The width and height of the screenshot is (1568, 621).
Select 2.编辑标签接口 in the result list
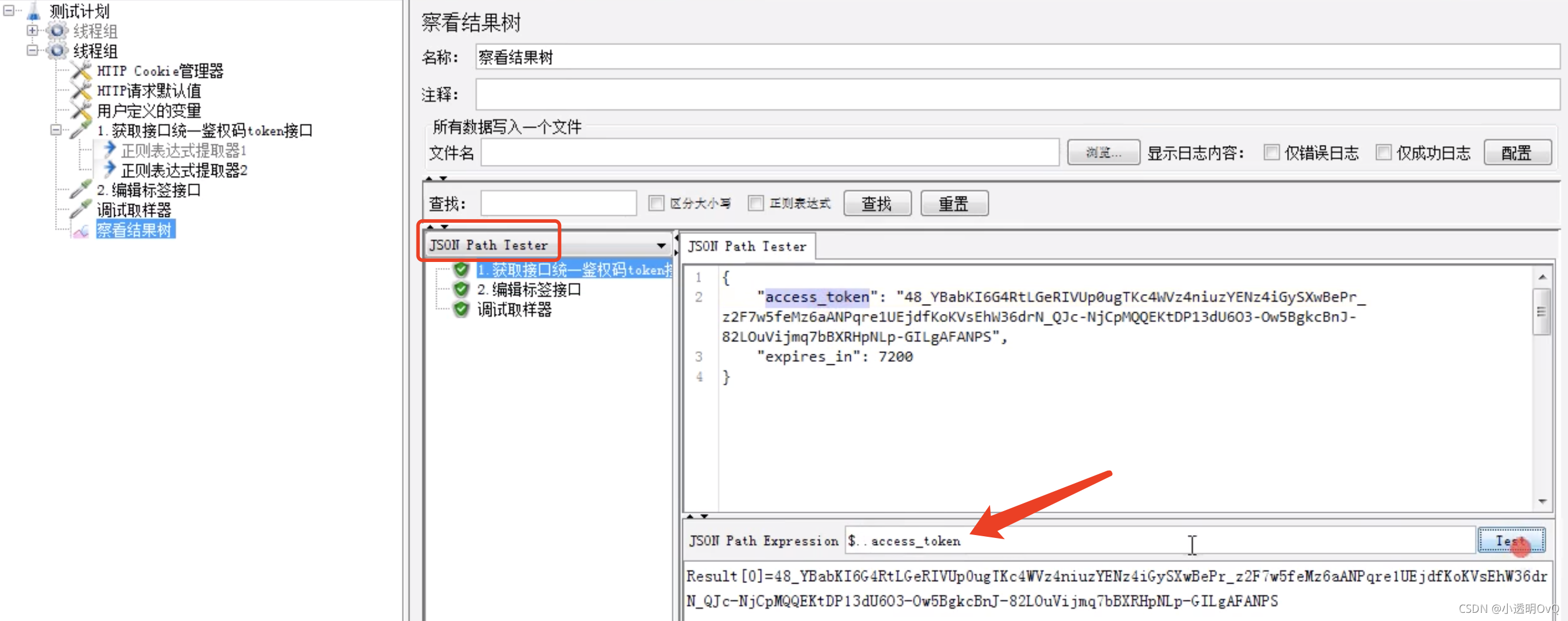[x=529, y=289]
